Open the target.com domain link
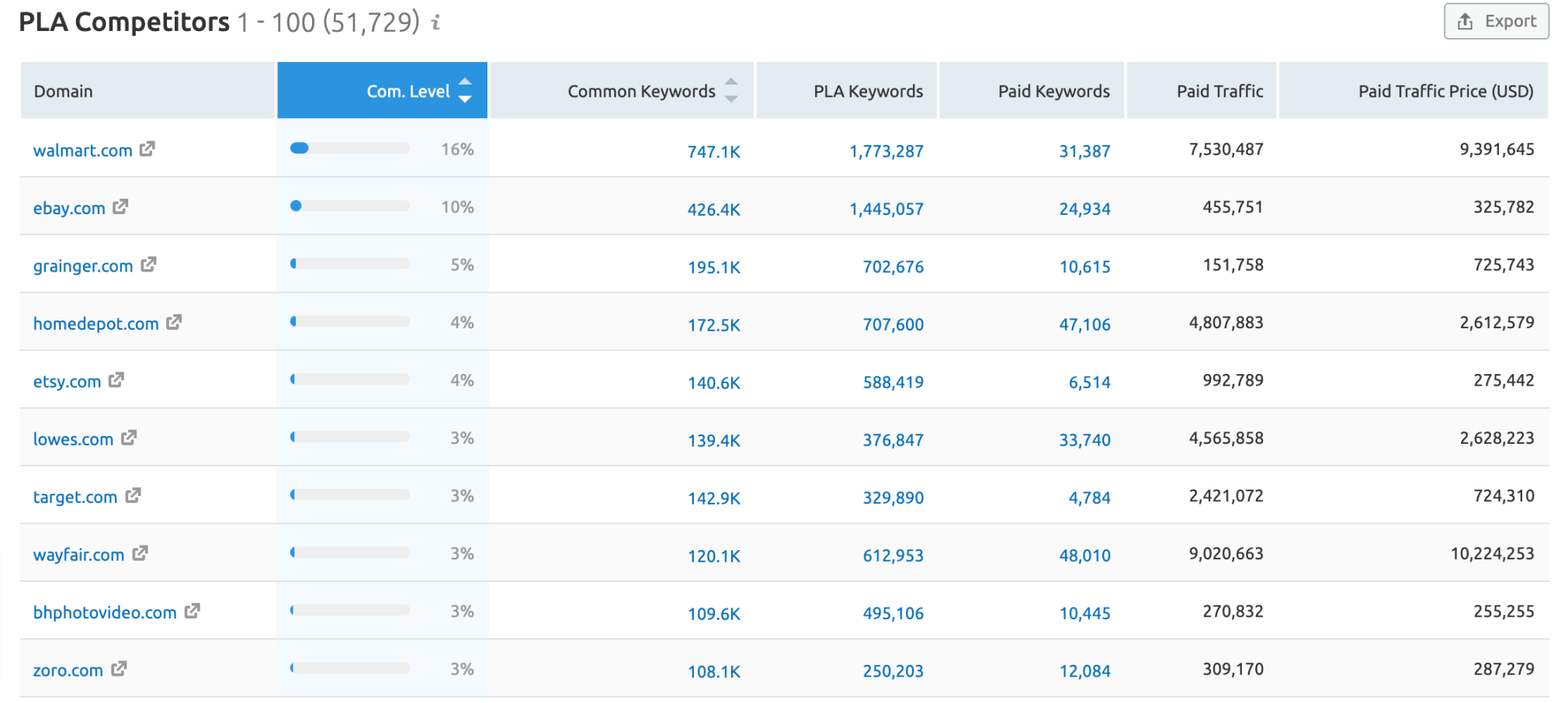The height and width of the screenshot is (703, 1568). coord(75,497)
